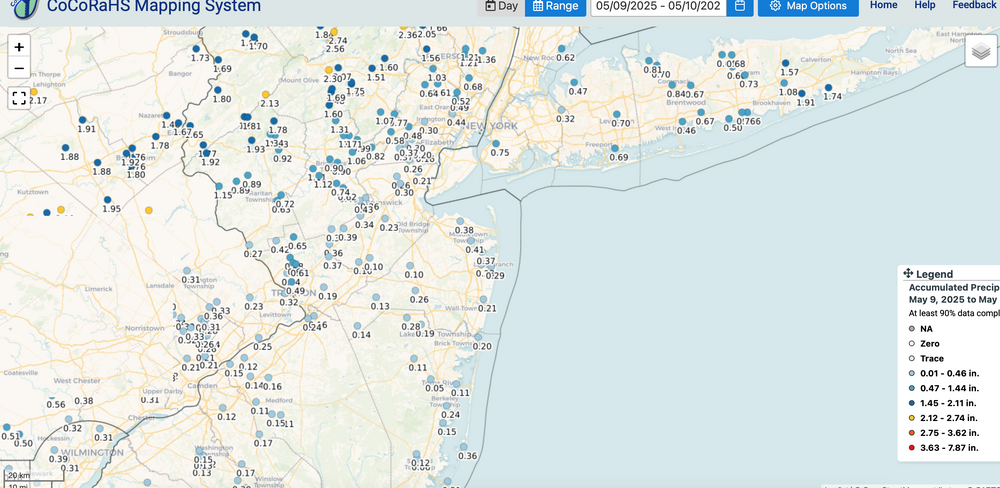
Task: Click the 0.47 station marker on Long Island
Action: tap(574, 82)
